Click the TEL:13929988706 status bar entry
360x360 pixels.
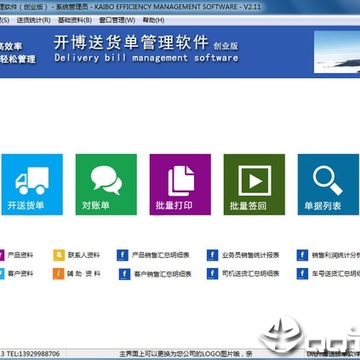tap(33, 353)
